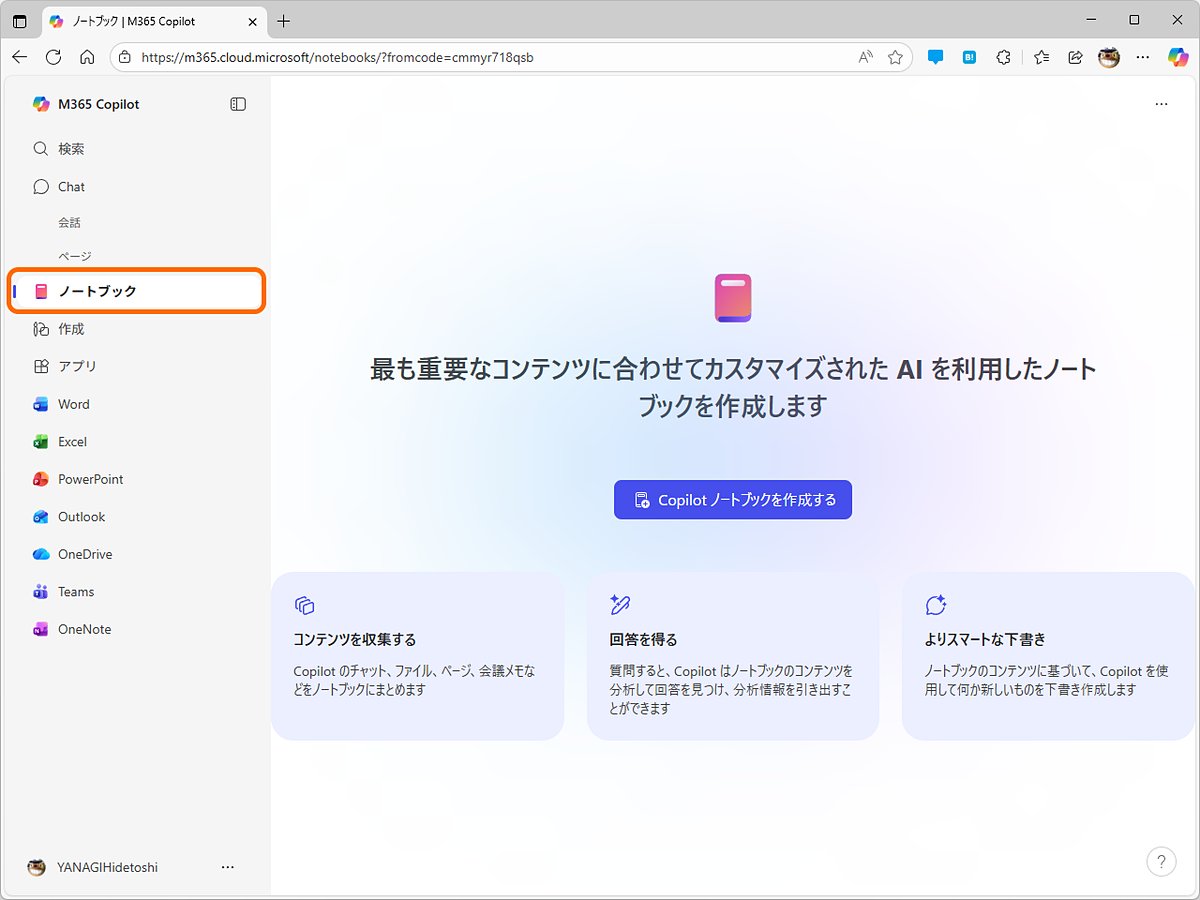Collapse the navigation sidebar panel
This screenshot has height=900, width=1200.
(x=238, y=104)
